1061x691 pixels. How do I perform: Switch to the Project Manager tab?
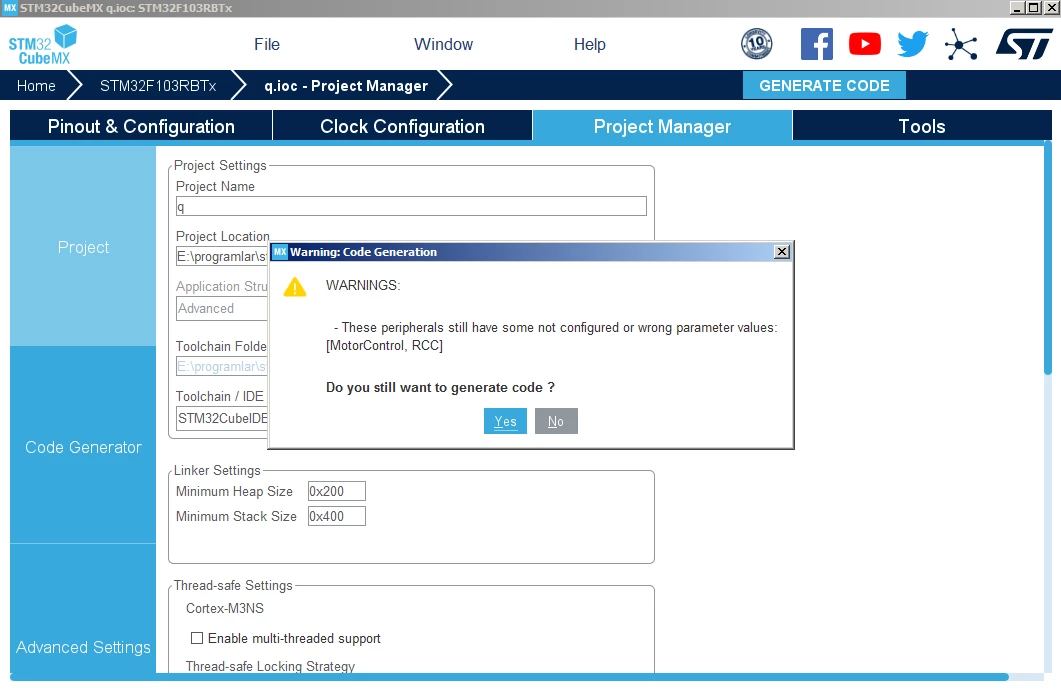(x=662, y=127)
